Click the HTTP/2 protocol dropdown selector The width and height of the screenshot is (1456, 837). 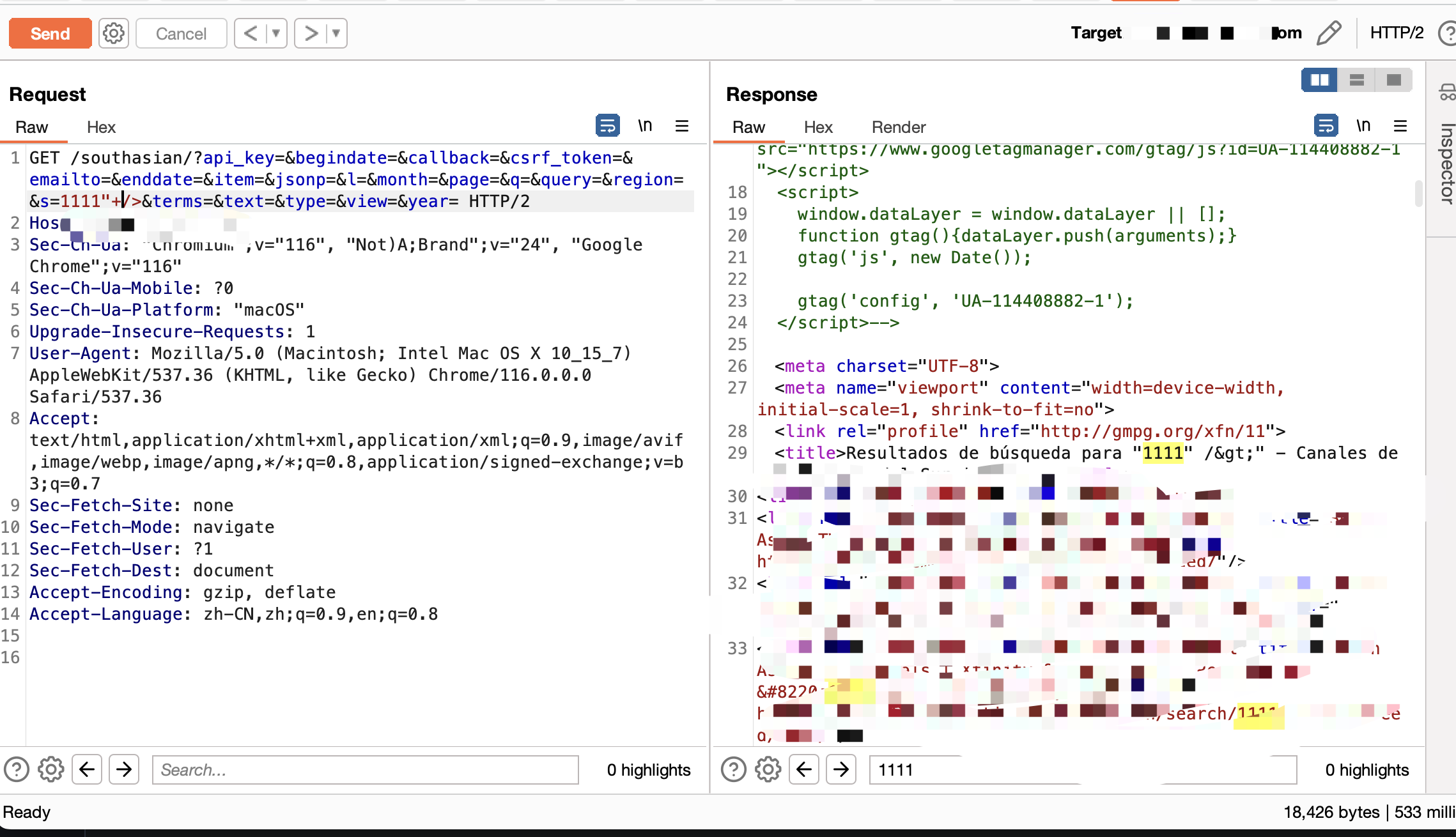click(x=1397, y=33)
